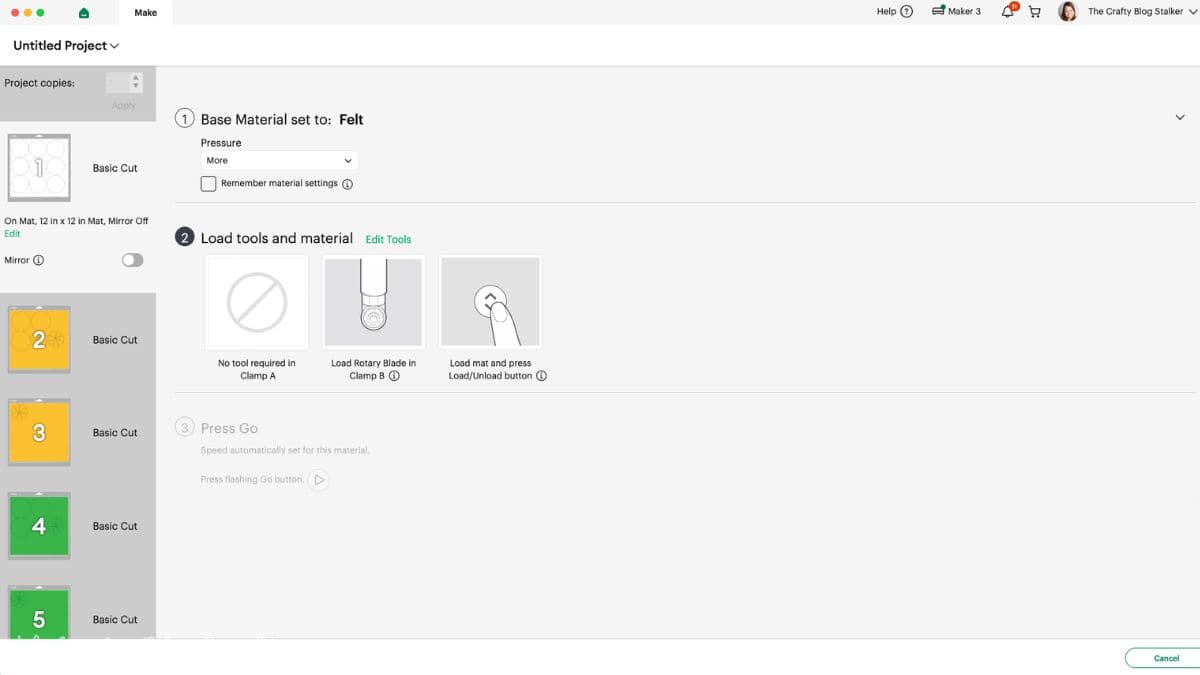Click the Cancel button

pyautogui.click(x=1166, y=658)
